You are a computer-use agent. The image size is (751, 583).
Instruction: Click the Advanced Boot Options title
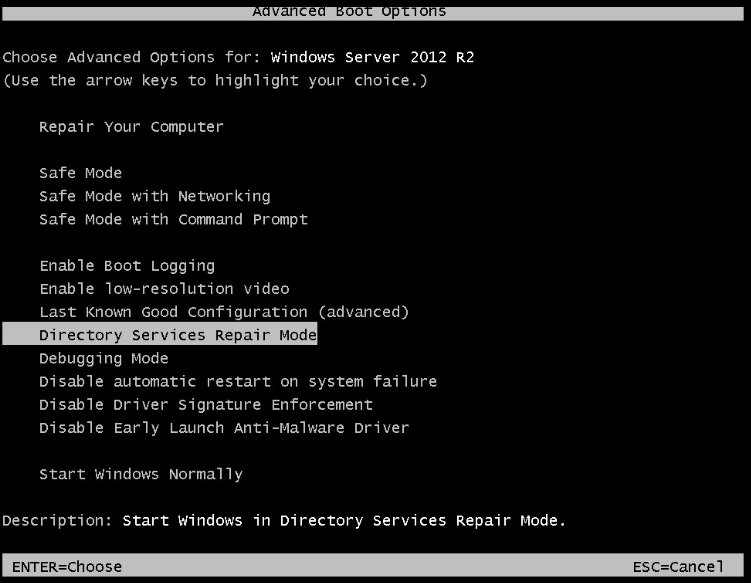[x=349, y=11]
